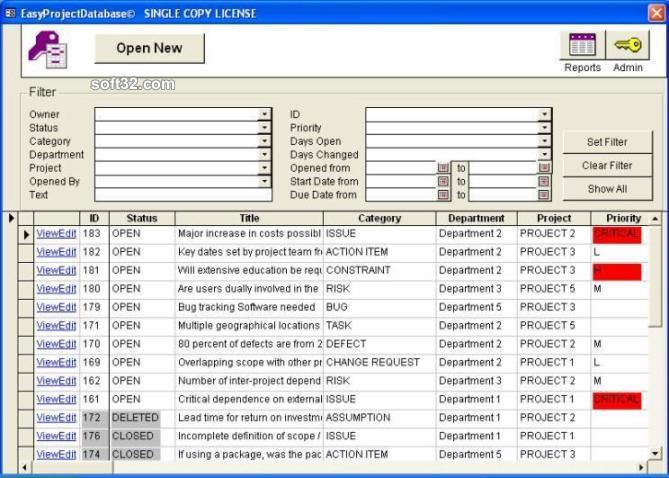Open ViewEdit link for closed ID 174

pyautogui.click(x=56, y=454)
